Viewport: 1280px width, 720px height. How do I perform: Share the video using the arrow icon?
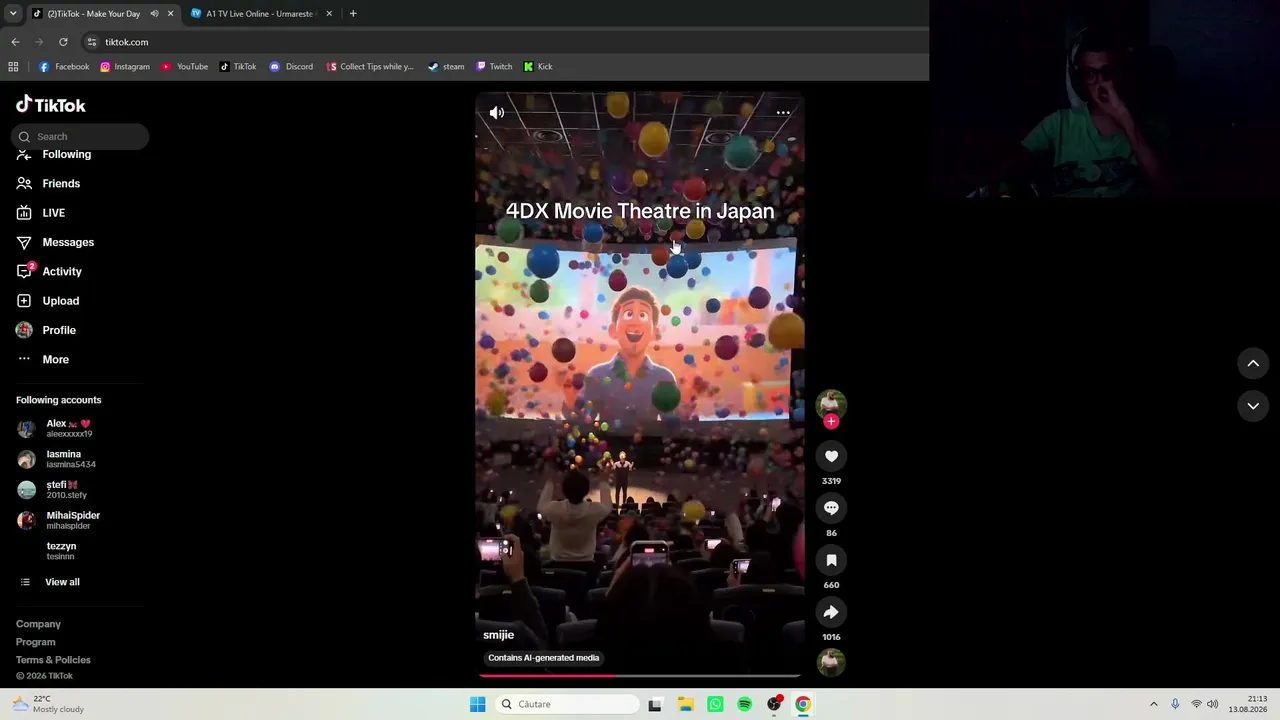point(831,612)
